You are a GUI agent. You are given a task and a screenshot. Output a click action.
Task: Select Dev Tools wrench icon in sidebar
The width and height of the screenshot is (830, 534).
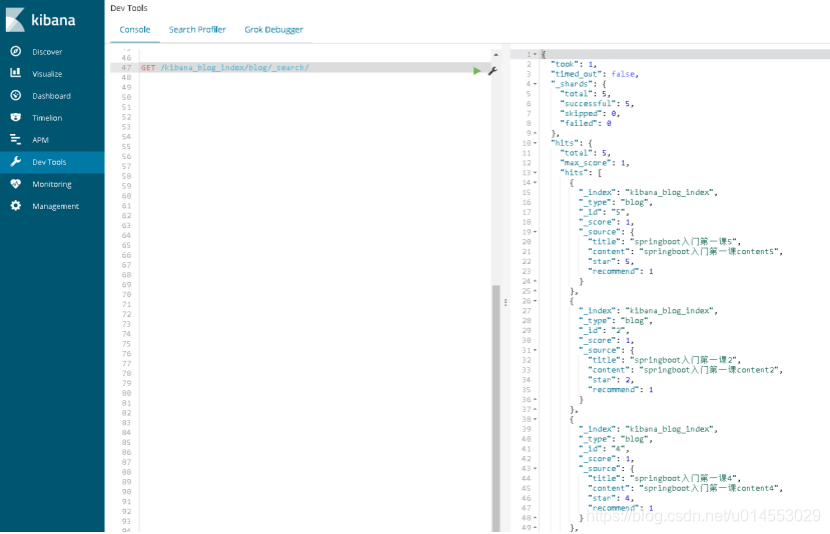pos(16,161)
